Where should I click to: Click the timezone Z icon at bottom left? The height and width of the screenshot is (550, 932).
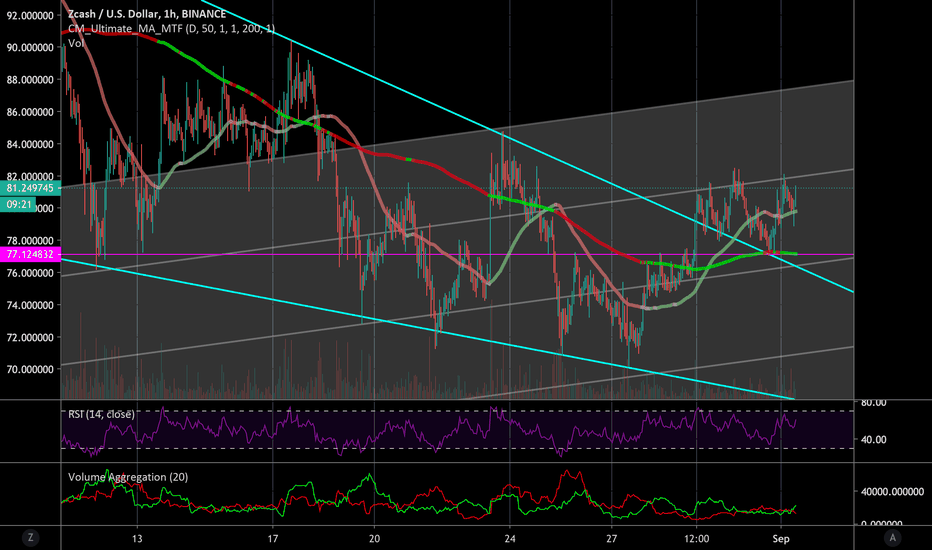click(x=30, y=538)
